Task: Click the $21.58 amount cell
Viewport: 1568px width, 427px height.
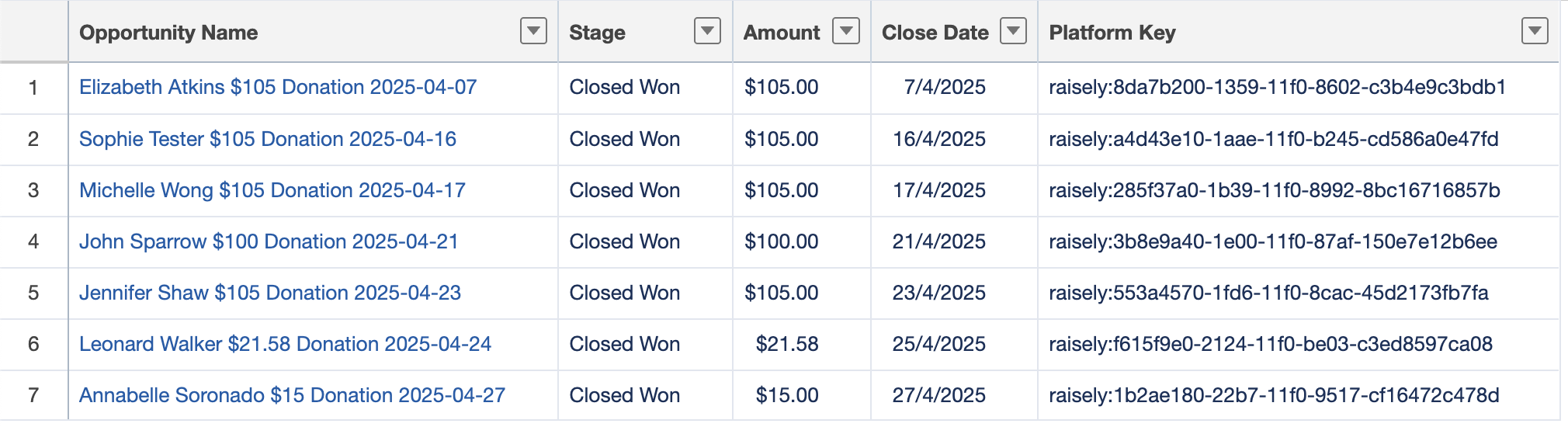Action: point(787,344)
